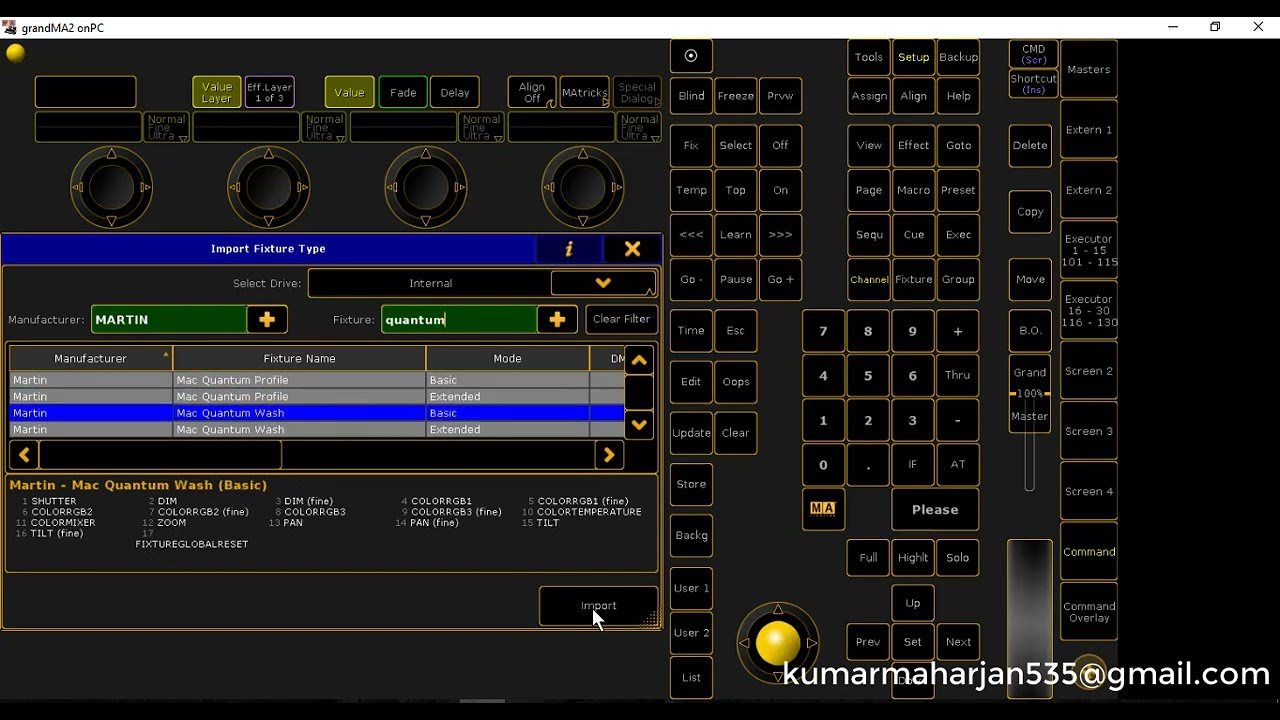Click the third encoder dial

pyautogui.click(x=425, y=187)
